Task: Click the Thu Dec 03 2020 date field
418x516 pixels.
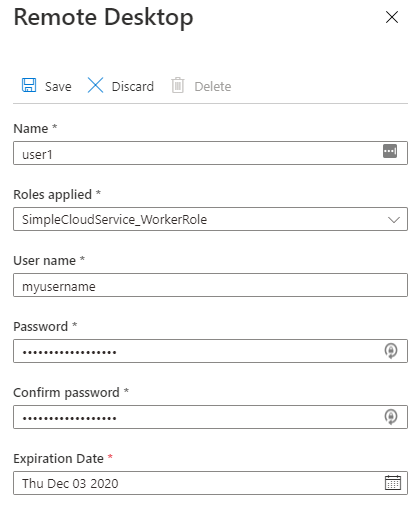Action: point(210,483)
